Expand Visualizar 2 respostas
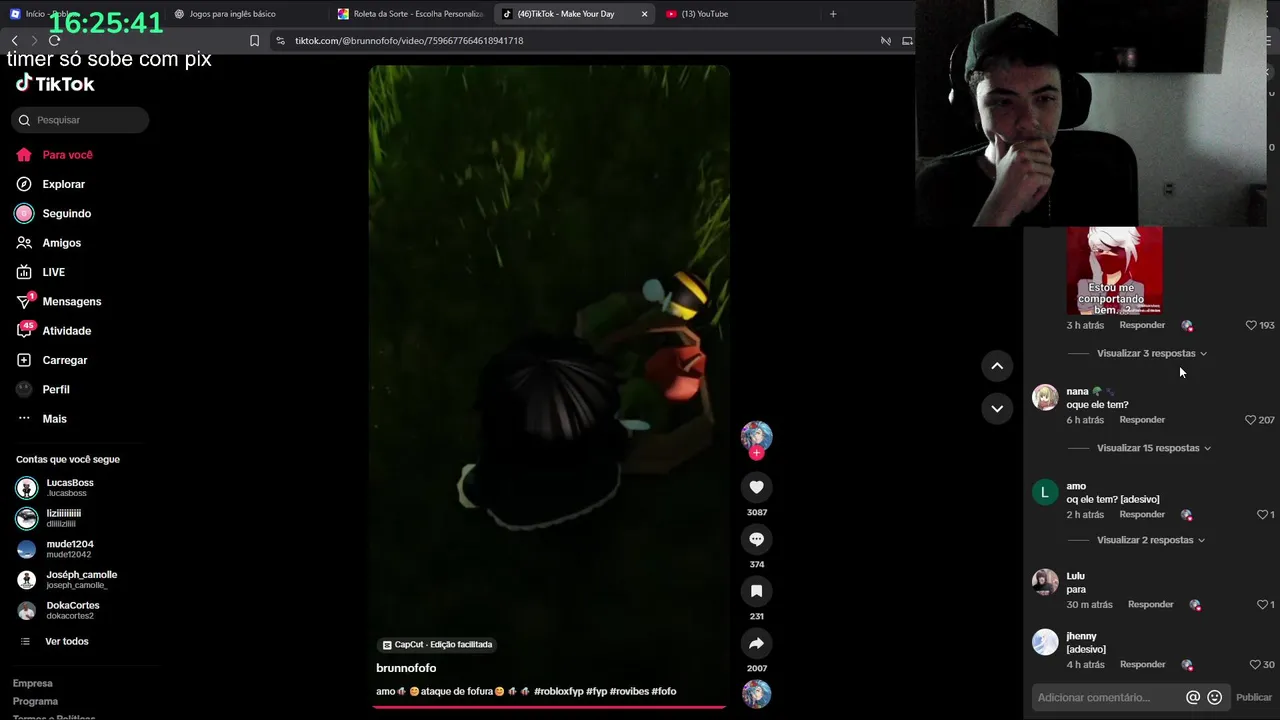 pos(1150,540)
